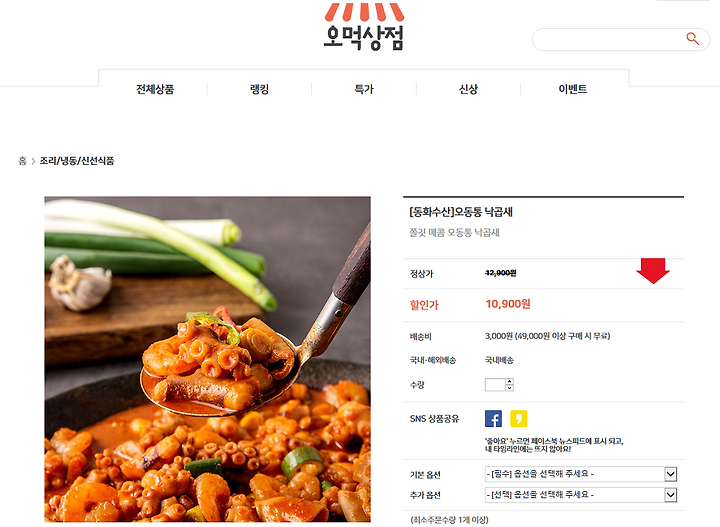The width and height of the screenshot is (720, 527).
Task: Click the 홈 breadcrumb link
Action: click(x=22, y=161)
